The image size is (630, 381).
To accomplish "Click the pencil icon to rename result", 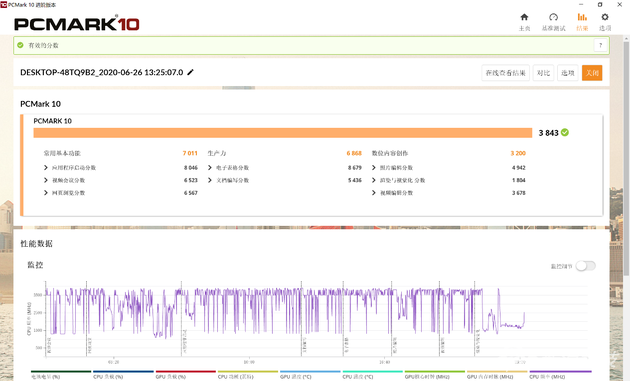I will (190, 72).
